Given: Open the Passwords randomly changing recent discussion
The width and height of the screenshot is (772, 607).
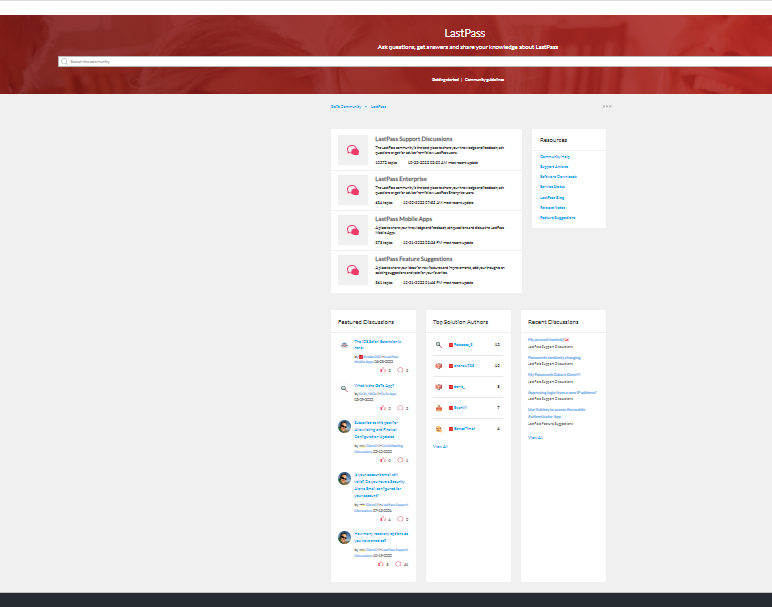Looking at the screenshot, I should point(554,357).
